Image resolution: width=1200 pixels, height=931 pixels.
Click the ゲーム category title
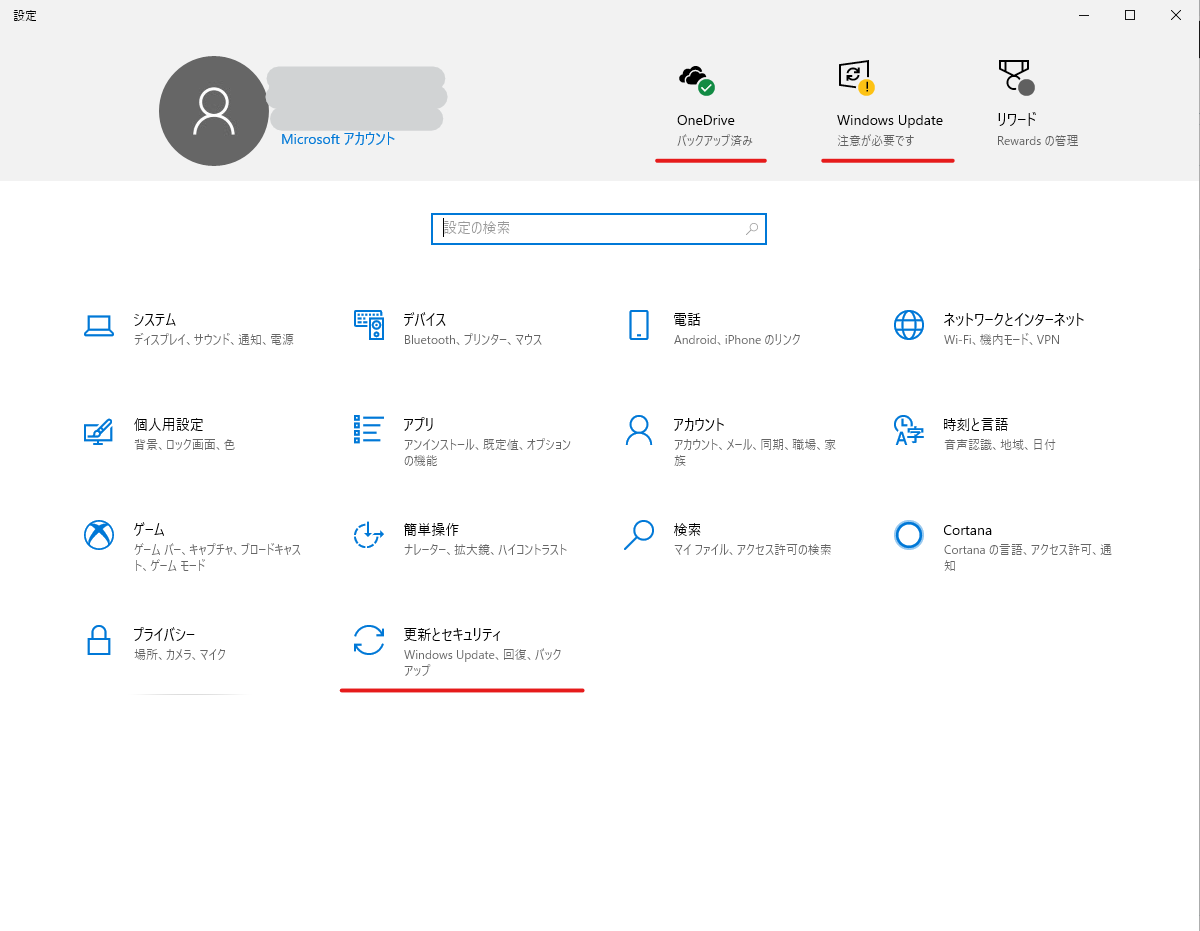pyautogui.click(x=149, y=529)
